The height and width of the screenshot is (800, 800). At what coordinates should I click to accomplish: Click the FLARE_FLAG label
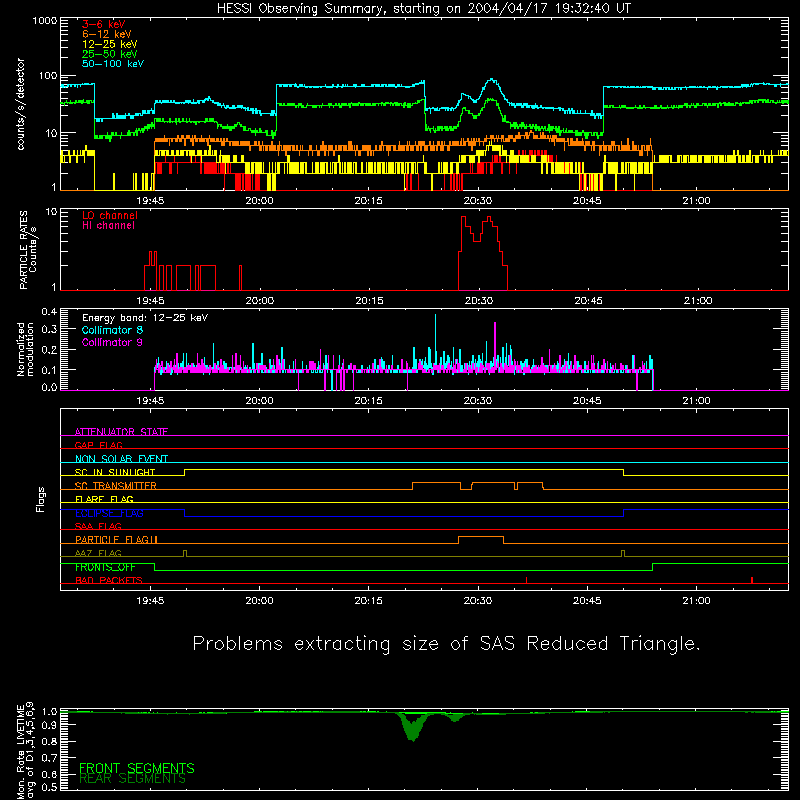[104, 499]
